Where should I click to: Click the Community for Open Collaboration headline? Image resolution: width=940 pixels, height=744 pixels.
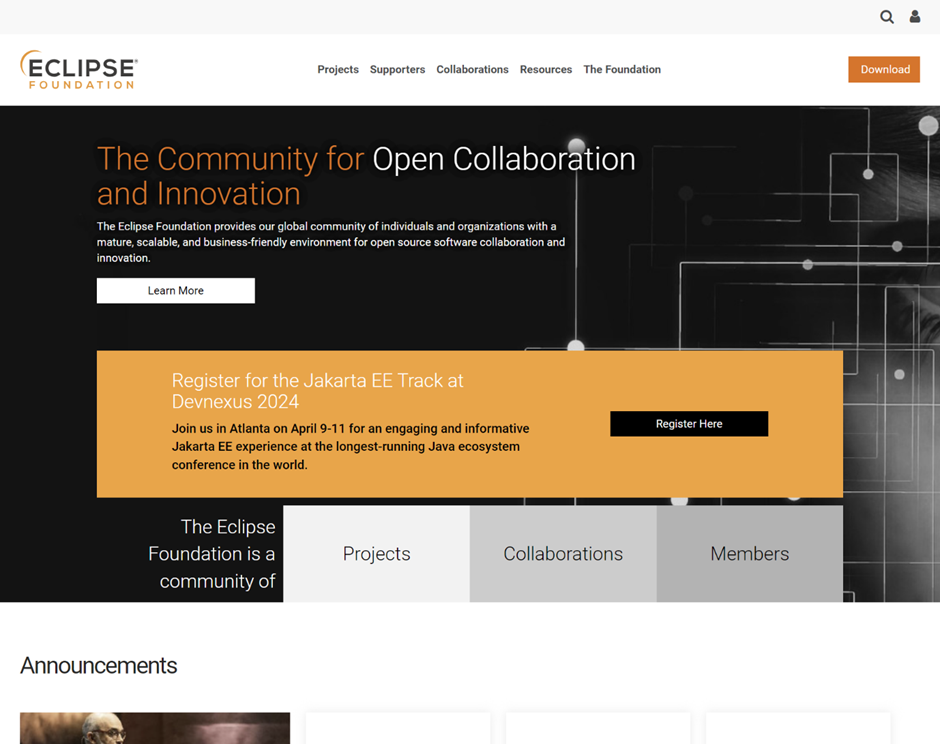[366, 176]
